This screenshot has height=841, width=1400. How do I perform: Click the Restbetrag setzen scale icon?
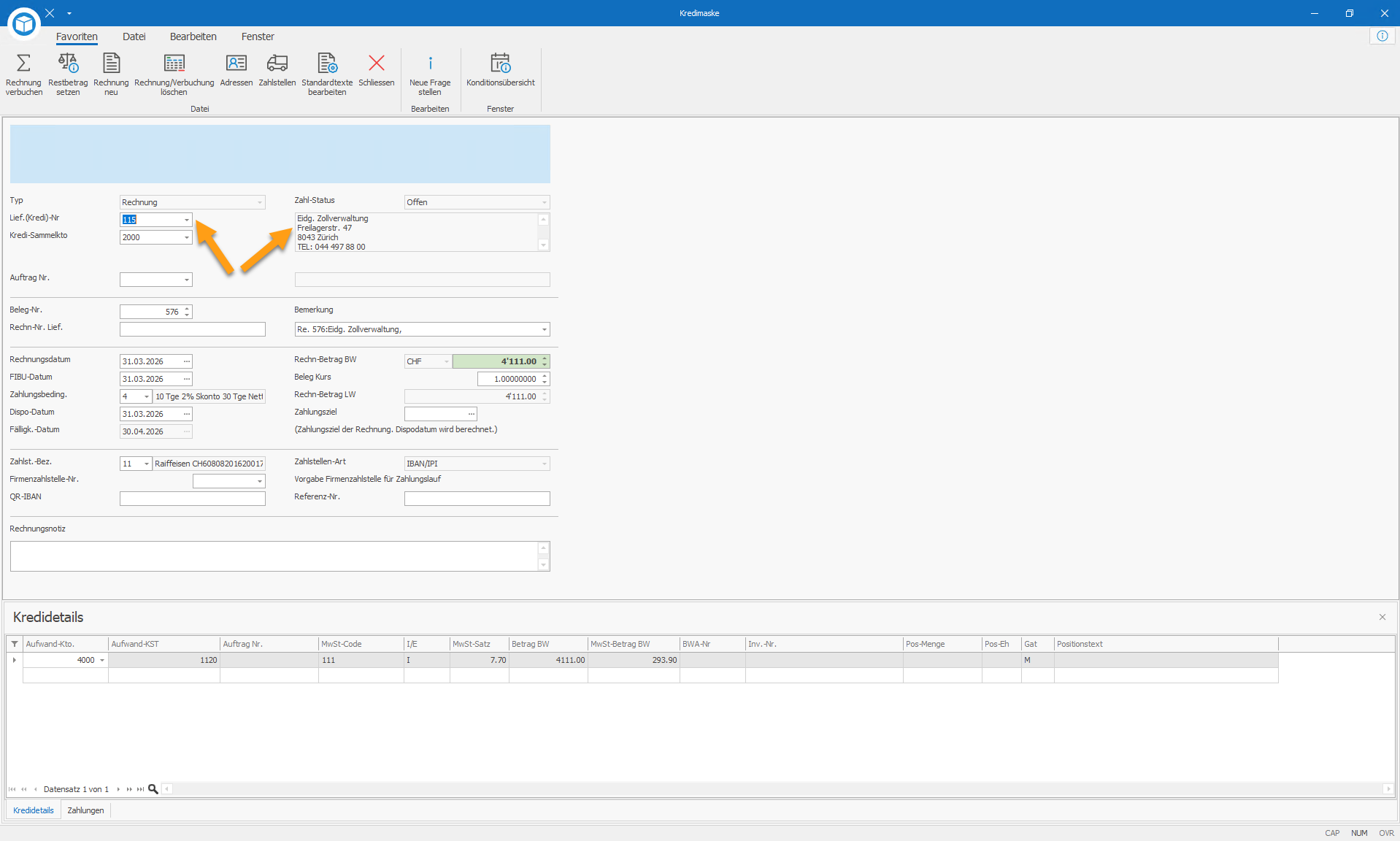tap(68, 63)
